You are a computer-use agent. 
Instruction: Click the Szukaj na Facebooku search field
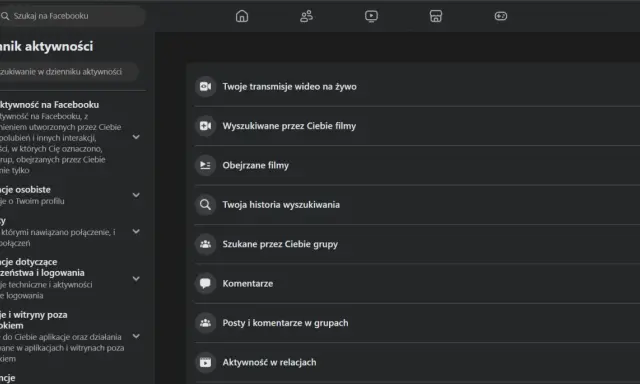point(72,16)
